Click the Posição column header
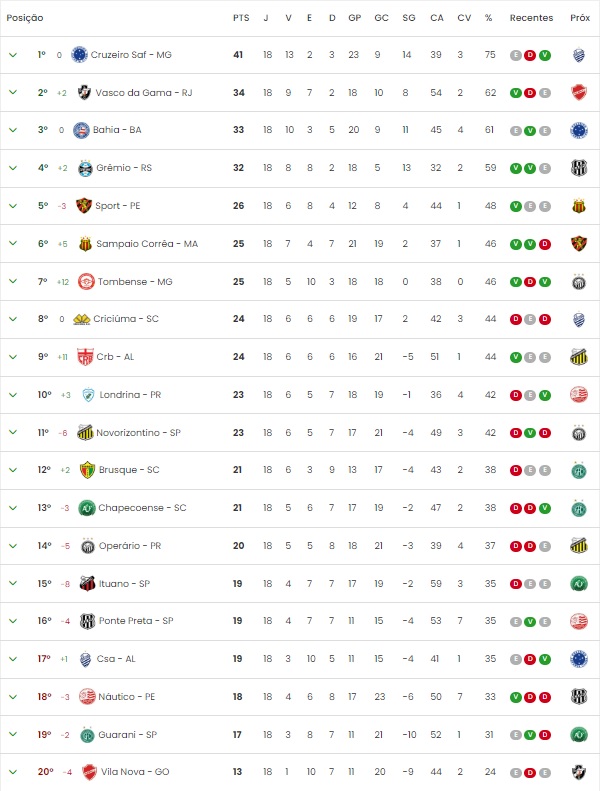The width and height of the screenshot is (600, 791). click(x=25, y=18)
